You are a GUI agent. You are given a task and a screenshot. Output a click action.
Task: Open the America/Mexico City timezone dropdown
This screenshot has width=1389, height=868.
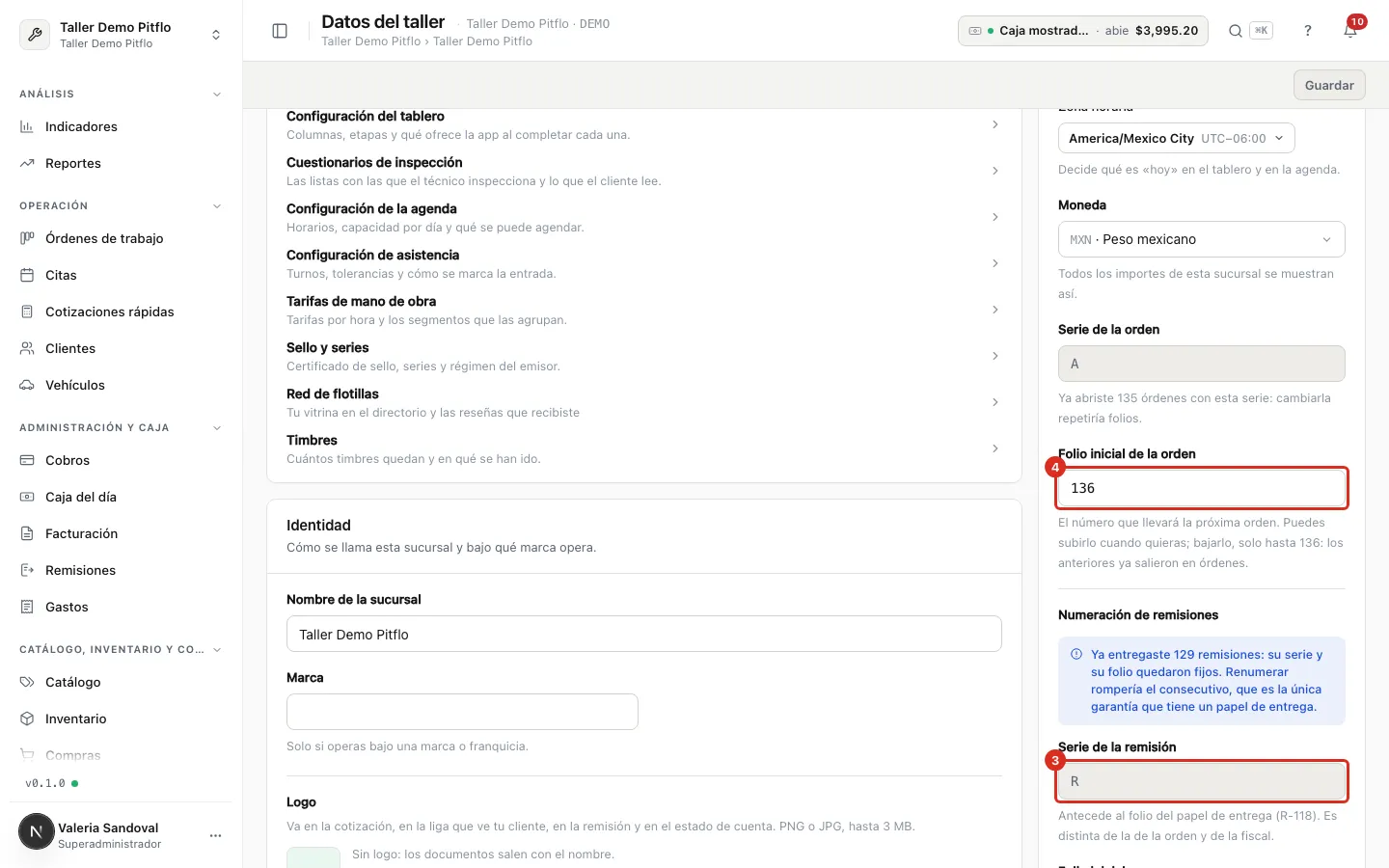1176,138
